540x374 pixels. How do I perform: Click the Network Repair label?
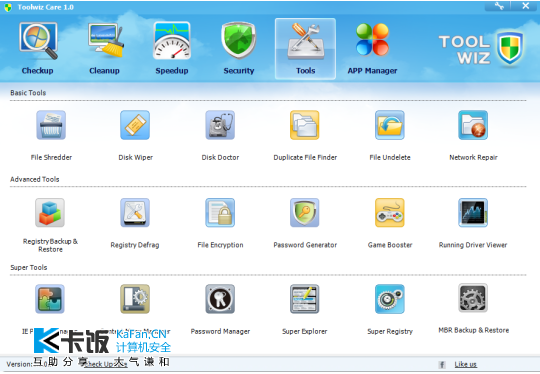(x=473, y=157)
